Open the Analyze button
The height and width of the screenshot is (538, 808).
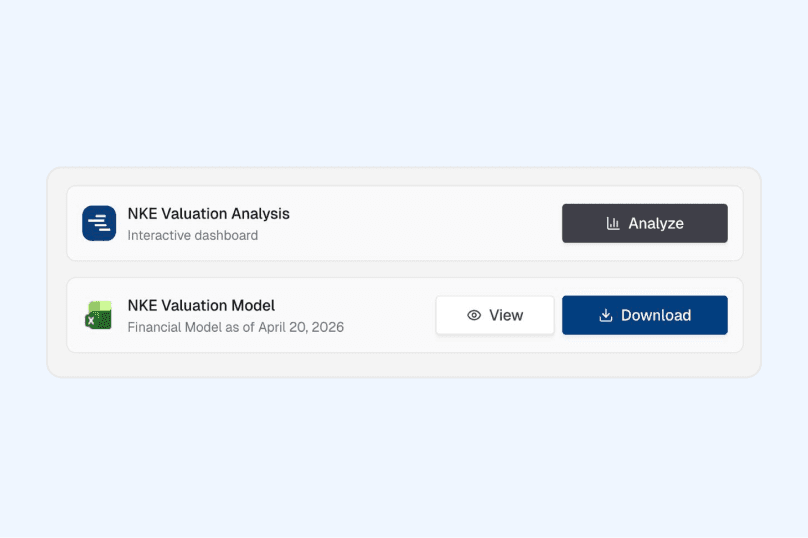point(645,223)
